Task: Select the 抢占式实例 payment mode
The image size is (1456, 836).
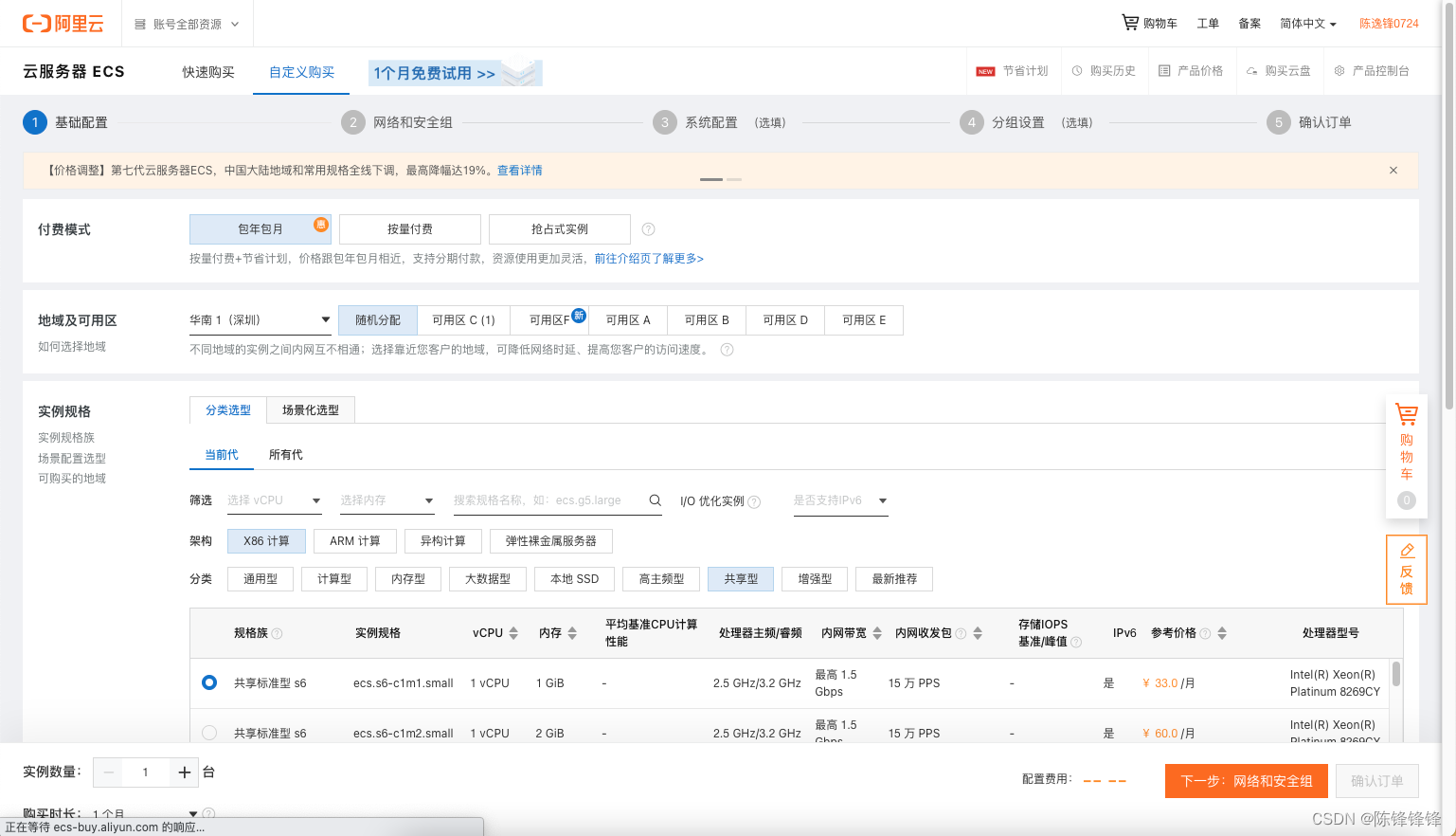Action: 559,228
